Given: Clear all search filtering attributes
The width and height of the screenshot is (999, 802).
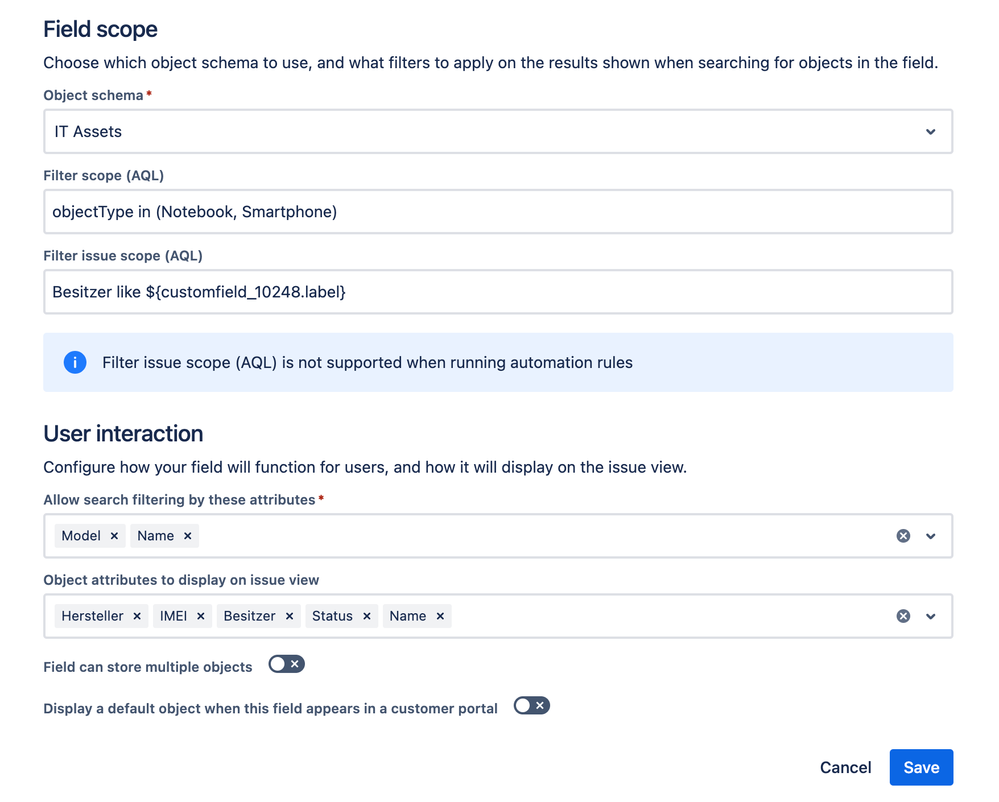Looking at the screenshot, I should coord(903,535).
